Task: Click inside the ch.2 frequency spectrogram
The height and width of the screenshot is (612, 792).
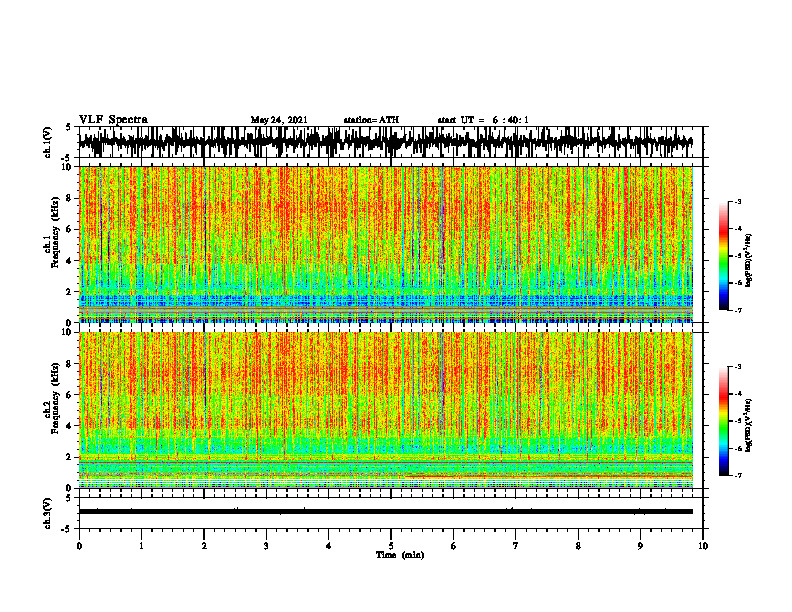Action: [x=386, y=410]
